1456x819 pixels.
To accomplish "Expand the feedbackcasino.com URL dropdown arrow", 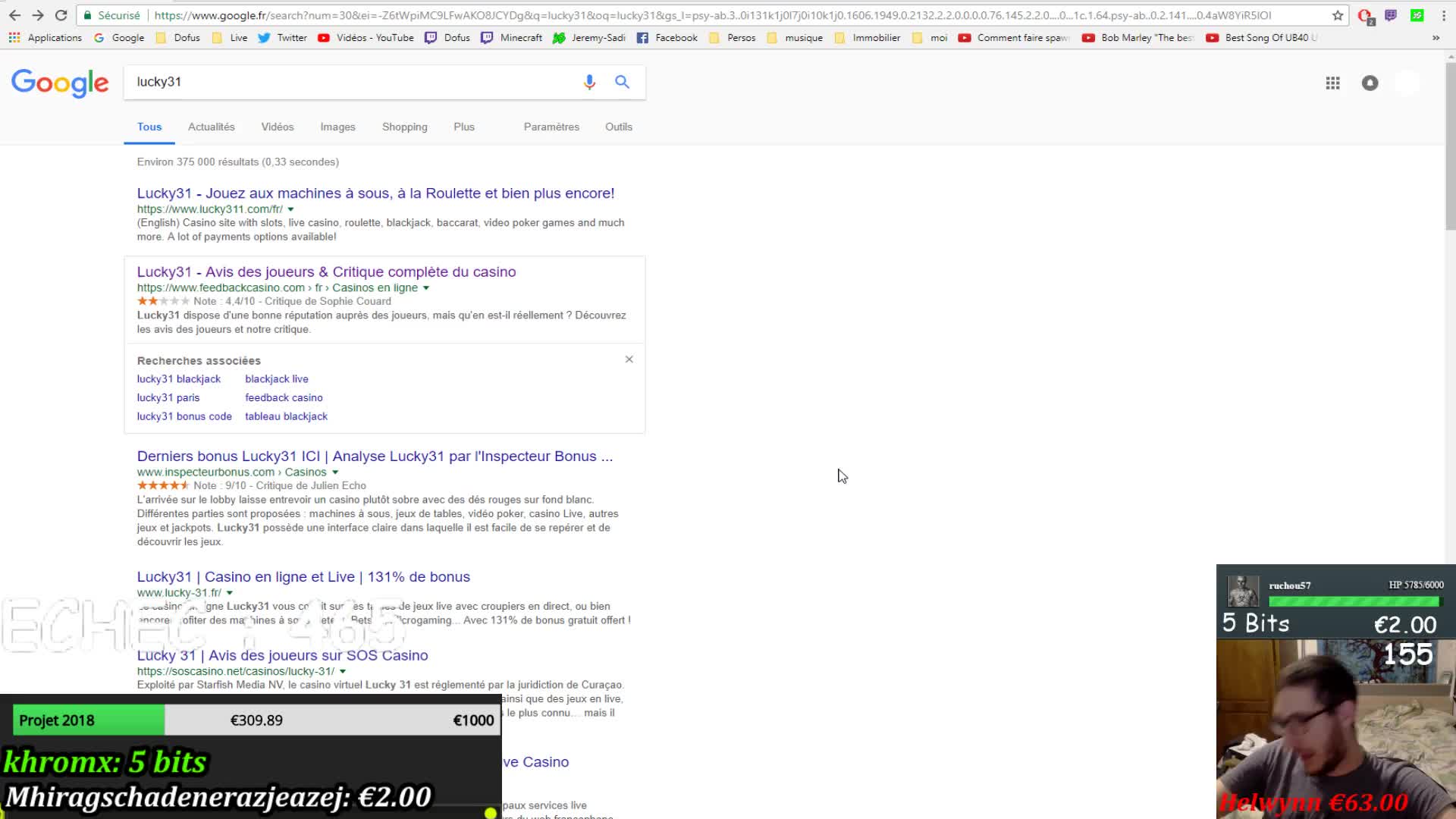I will point(426,288).
